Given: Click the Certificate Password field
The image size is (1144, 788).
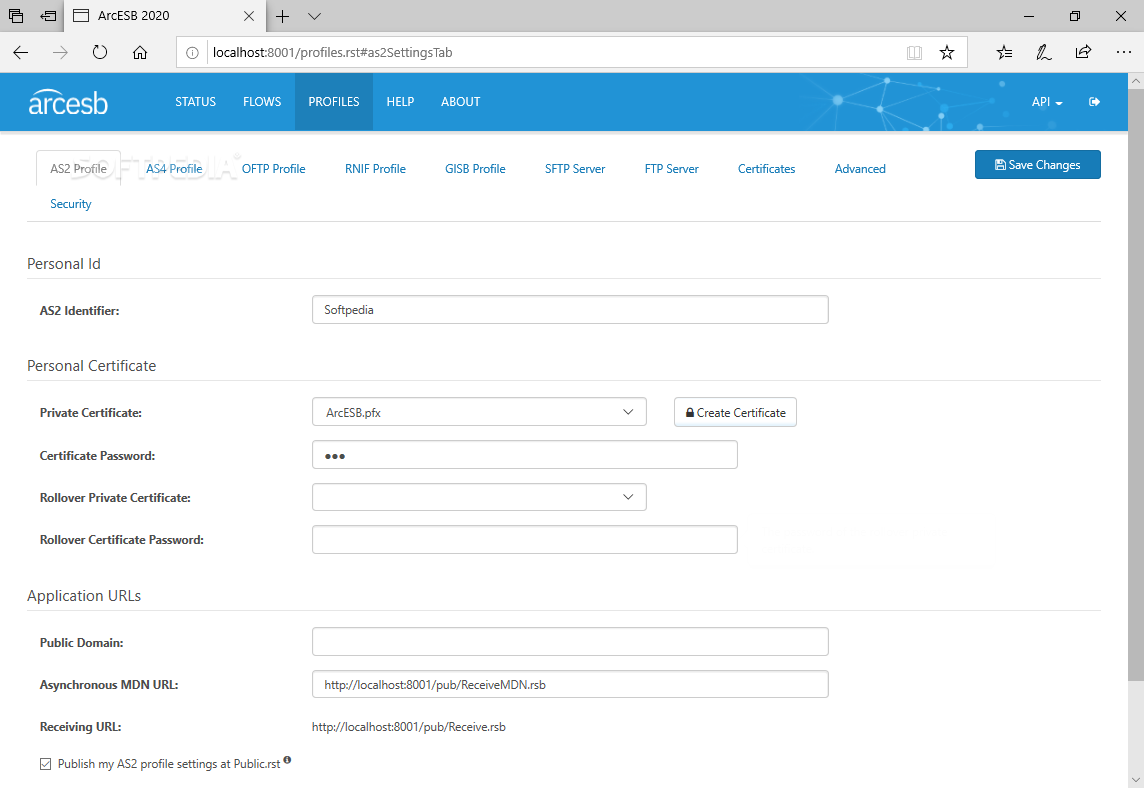Looking at the screenshot, I should tap(525, 455).
